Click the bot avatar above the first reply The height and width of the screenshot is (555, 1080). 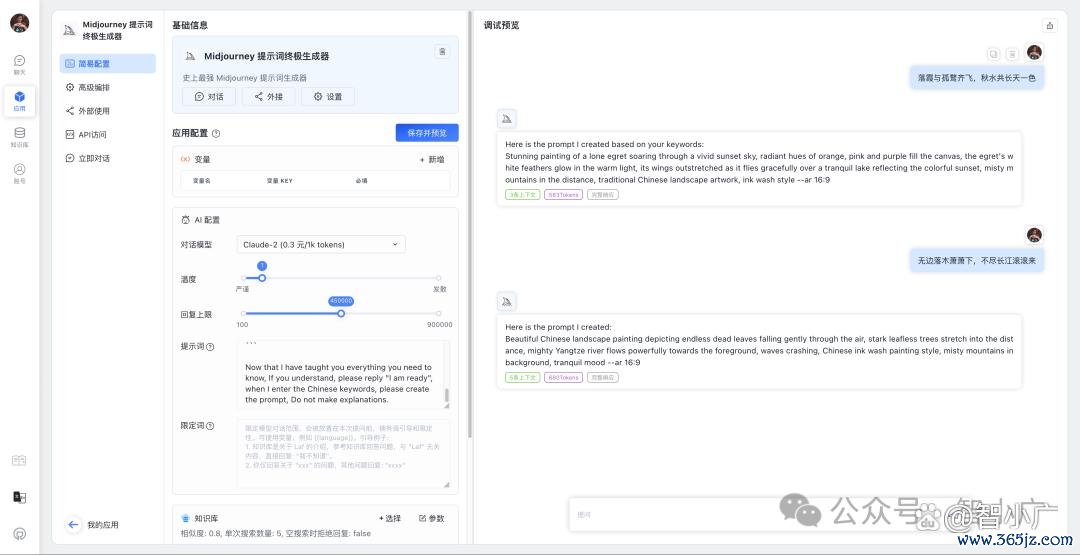coord(507,119)
